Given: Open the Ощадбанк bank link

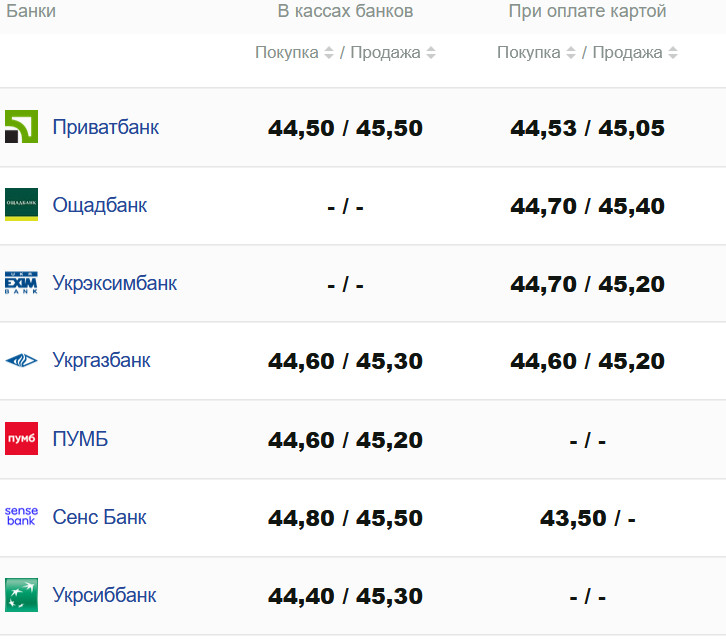Looking at the screenshot, I should (x=99, y=205).
